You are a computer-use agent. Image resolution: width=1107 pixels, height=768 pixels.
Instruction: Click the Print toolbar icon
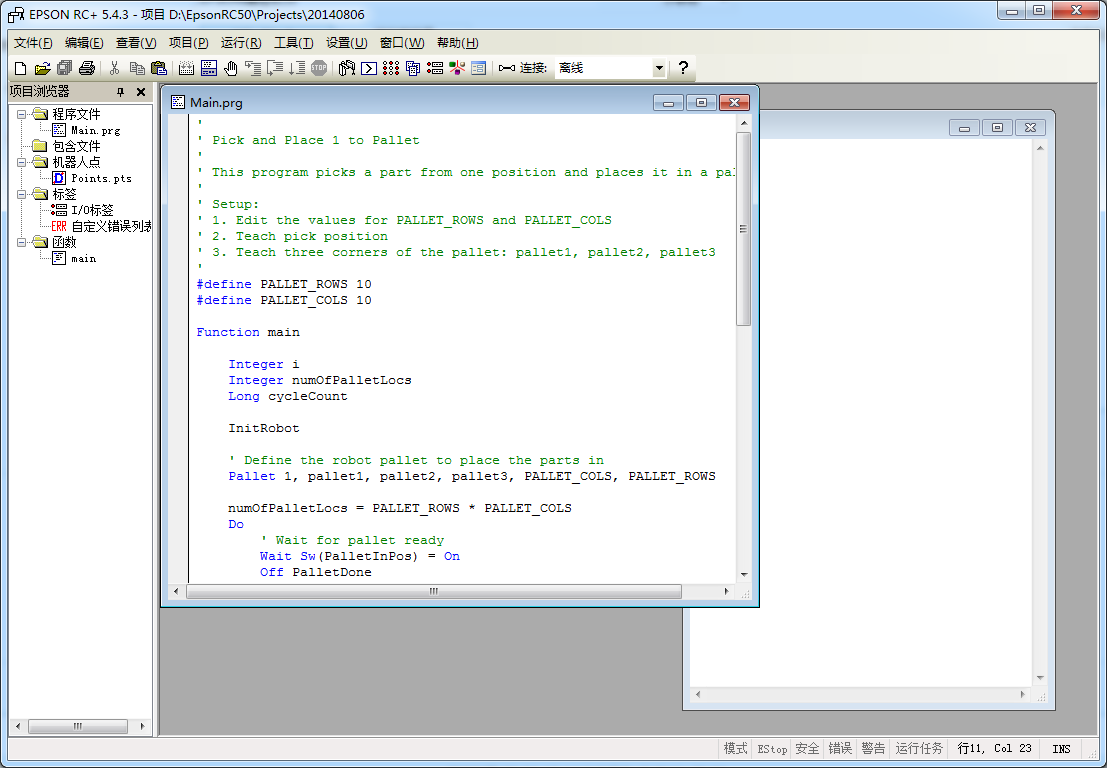[87, 68]
